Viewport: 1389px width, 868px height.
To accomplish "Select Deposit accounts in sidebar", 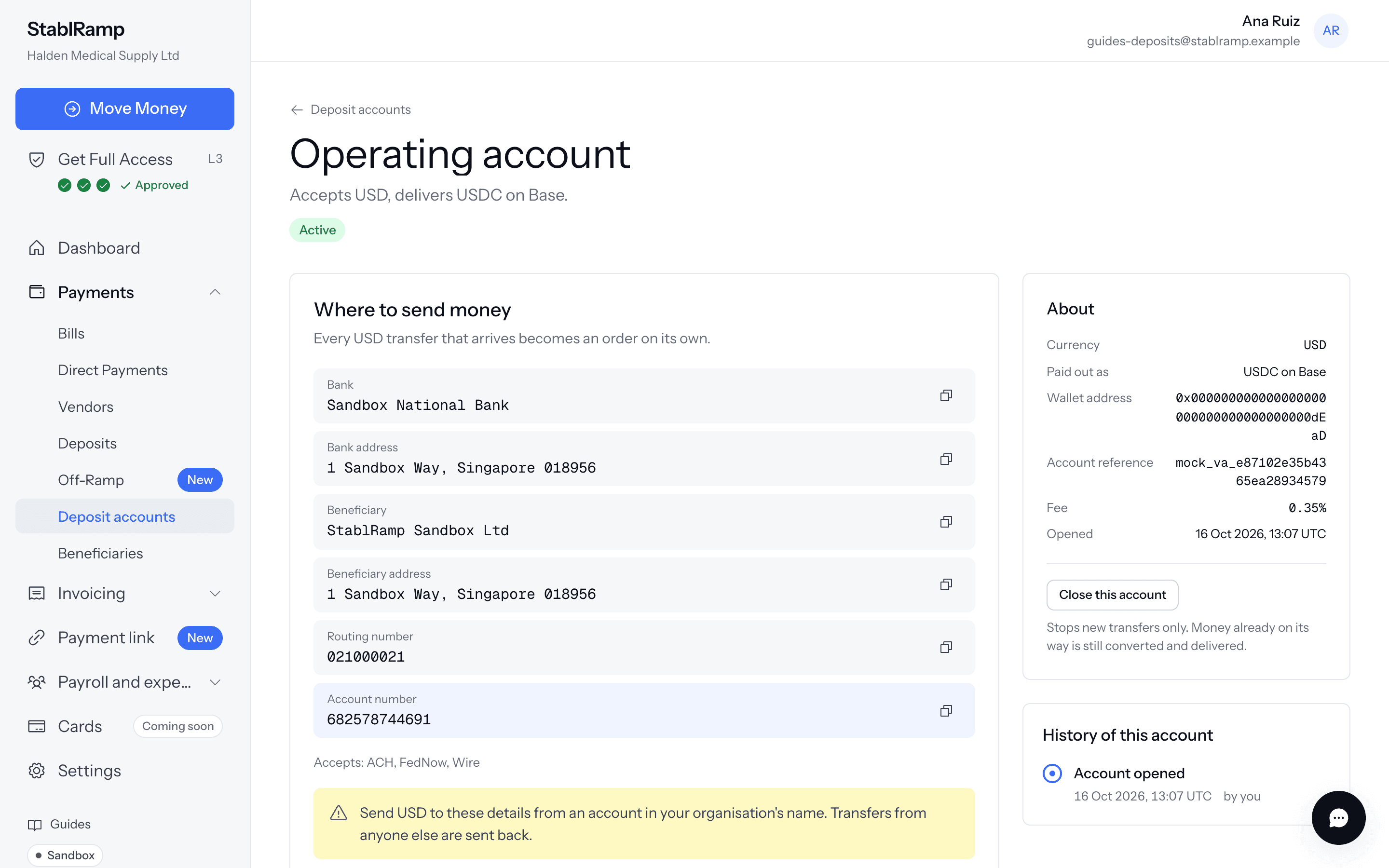I will pos(124,516).
